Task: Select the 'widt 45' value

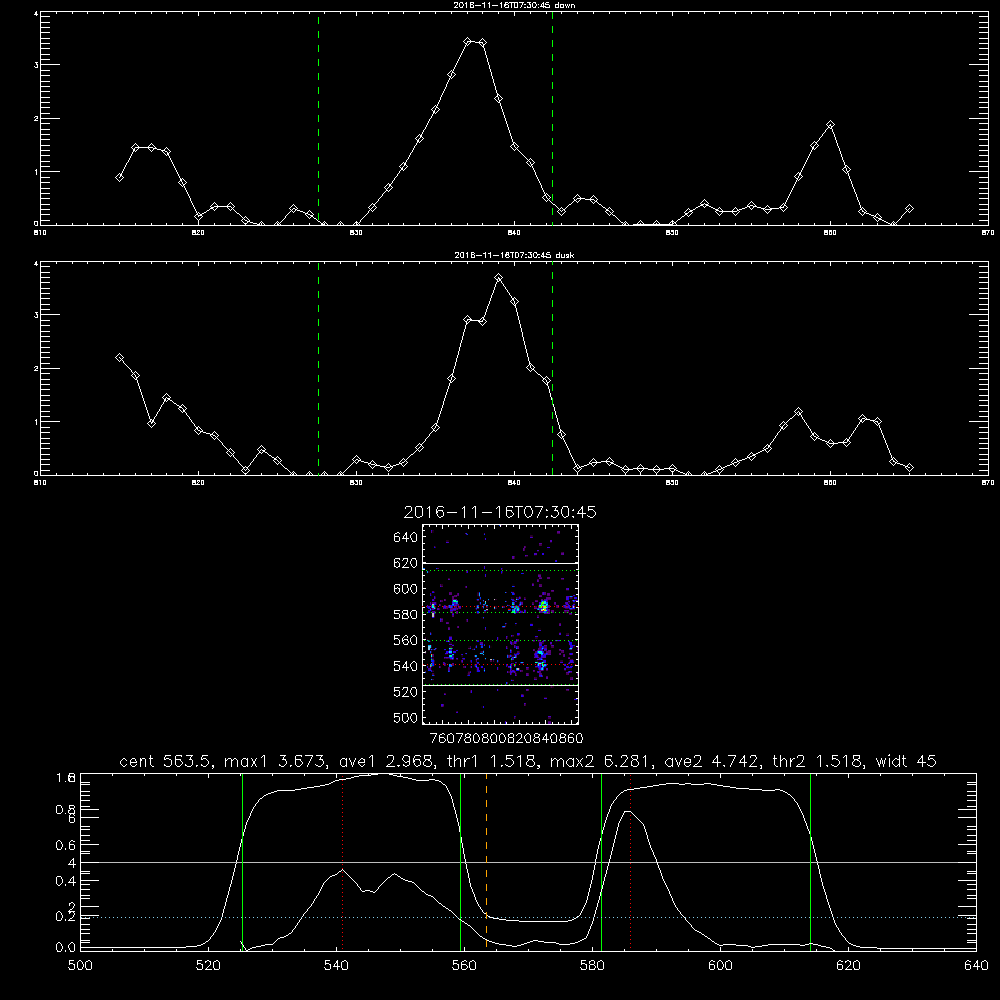Action: [906, 761]
